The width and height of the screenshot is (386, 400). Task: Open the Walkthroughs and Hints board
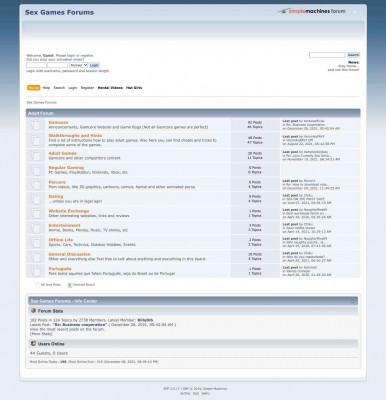pos(75,136)
